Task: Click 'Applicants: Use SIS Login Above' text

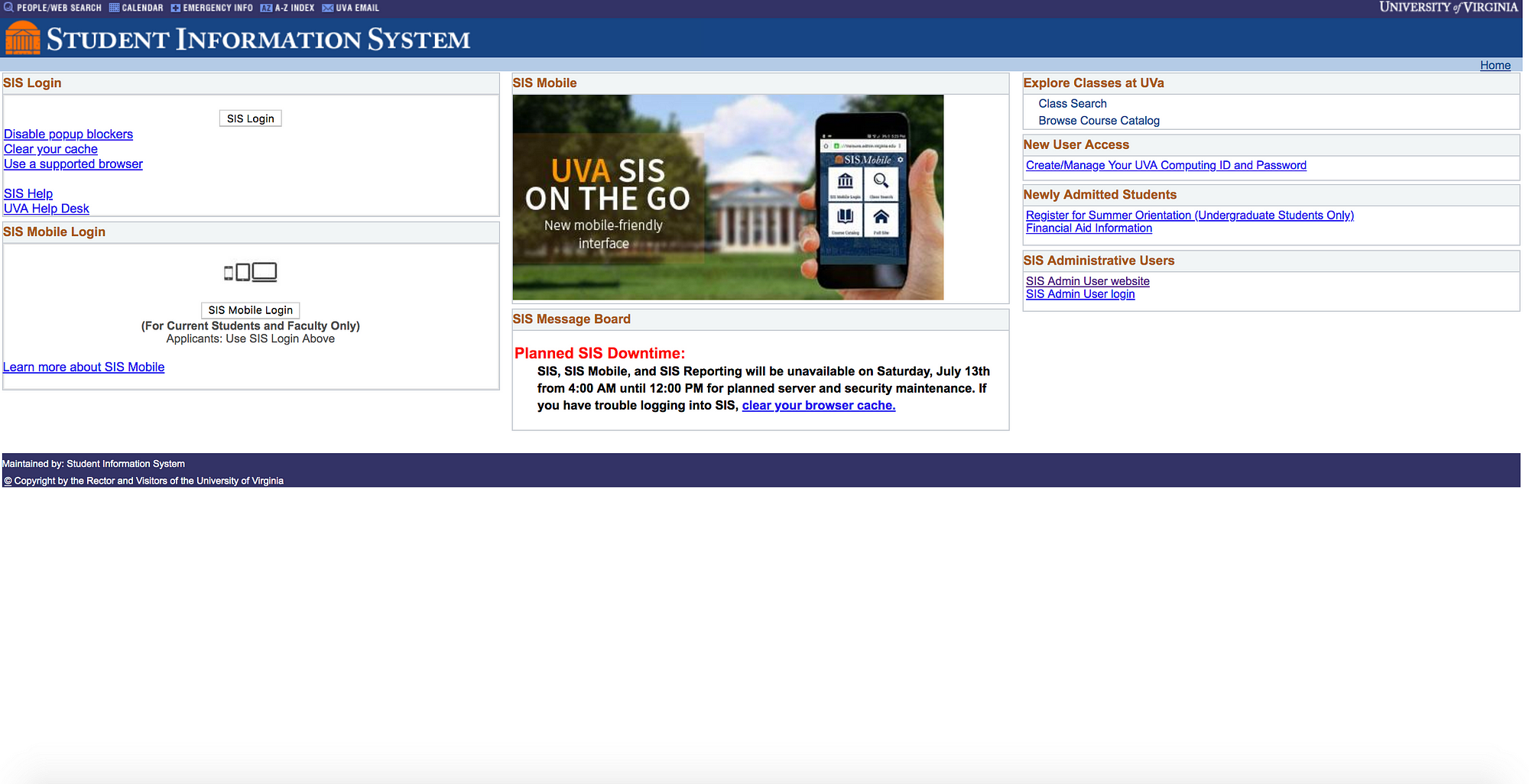Action: pyautogui.click(x=250, y=339)
